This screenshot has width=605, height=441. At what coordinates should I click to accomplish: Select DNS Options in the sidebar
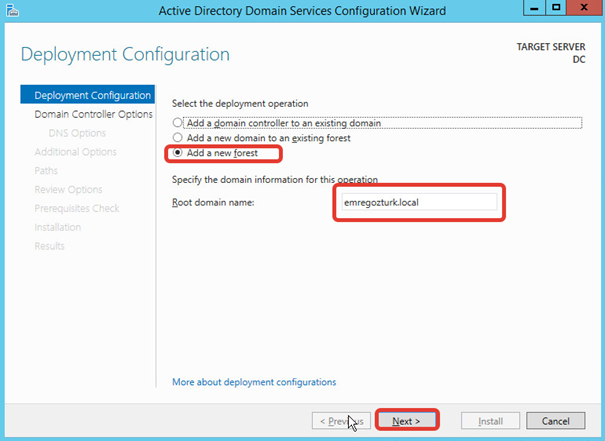[x=77, y=133]
